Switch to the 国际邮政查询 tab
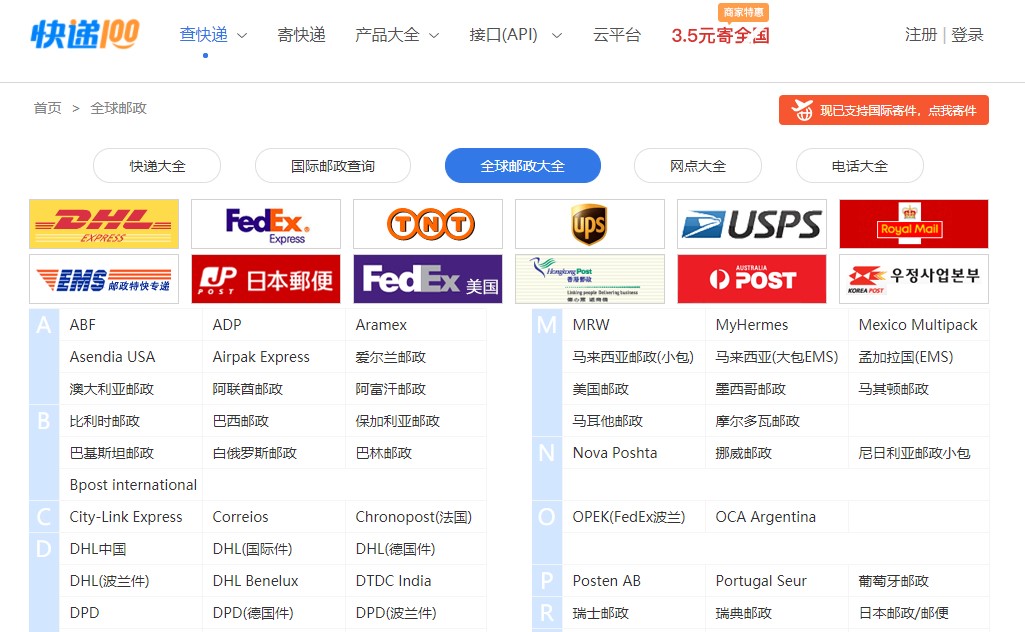1025x632 pixels. [333, 166]
